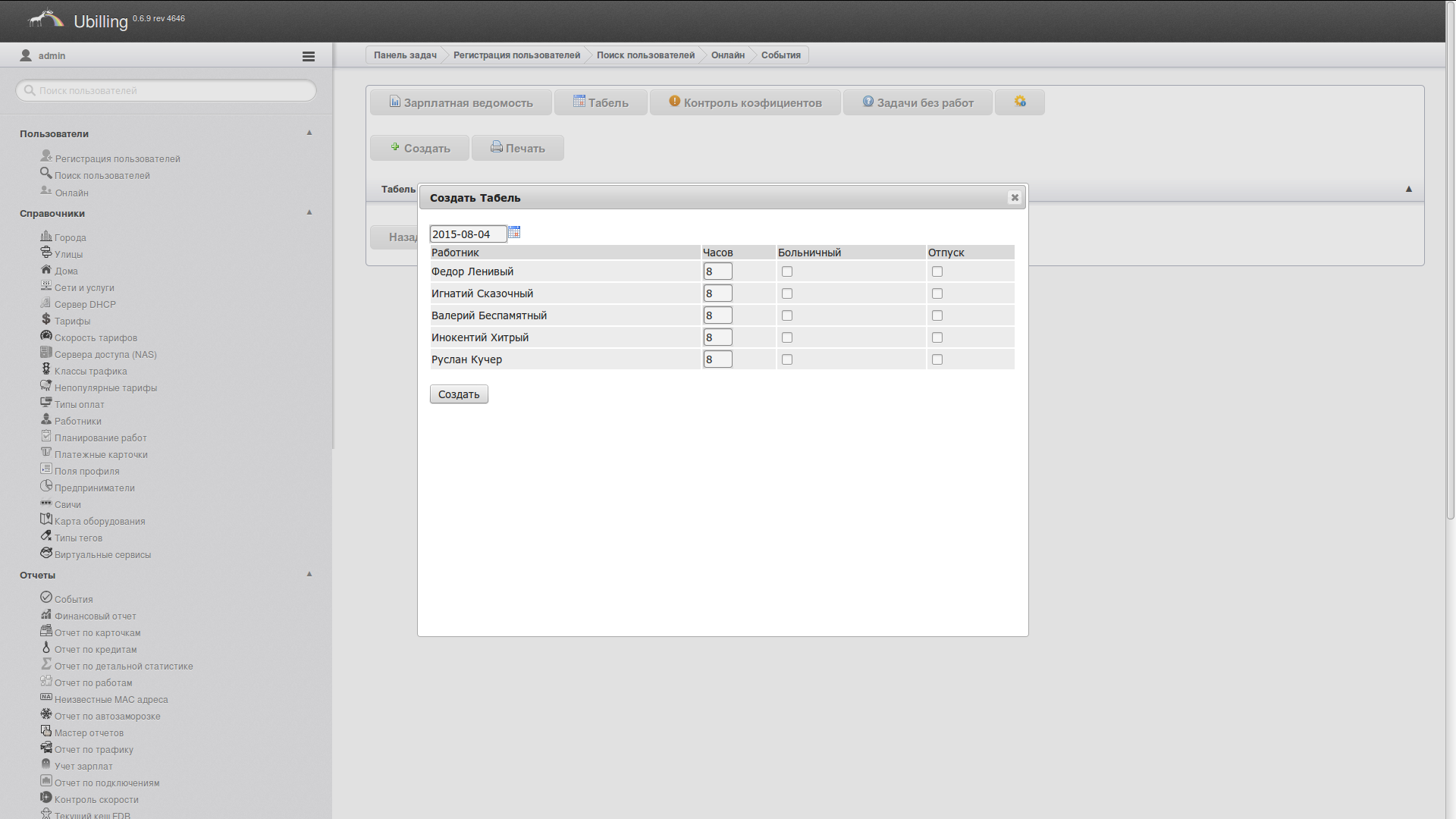The height and width of the screenshot is (819, 1456).
Task: Collapse the Табель panel arrow
Action: click(x=1408, y=189)
